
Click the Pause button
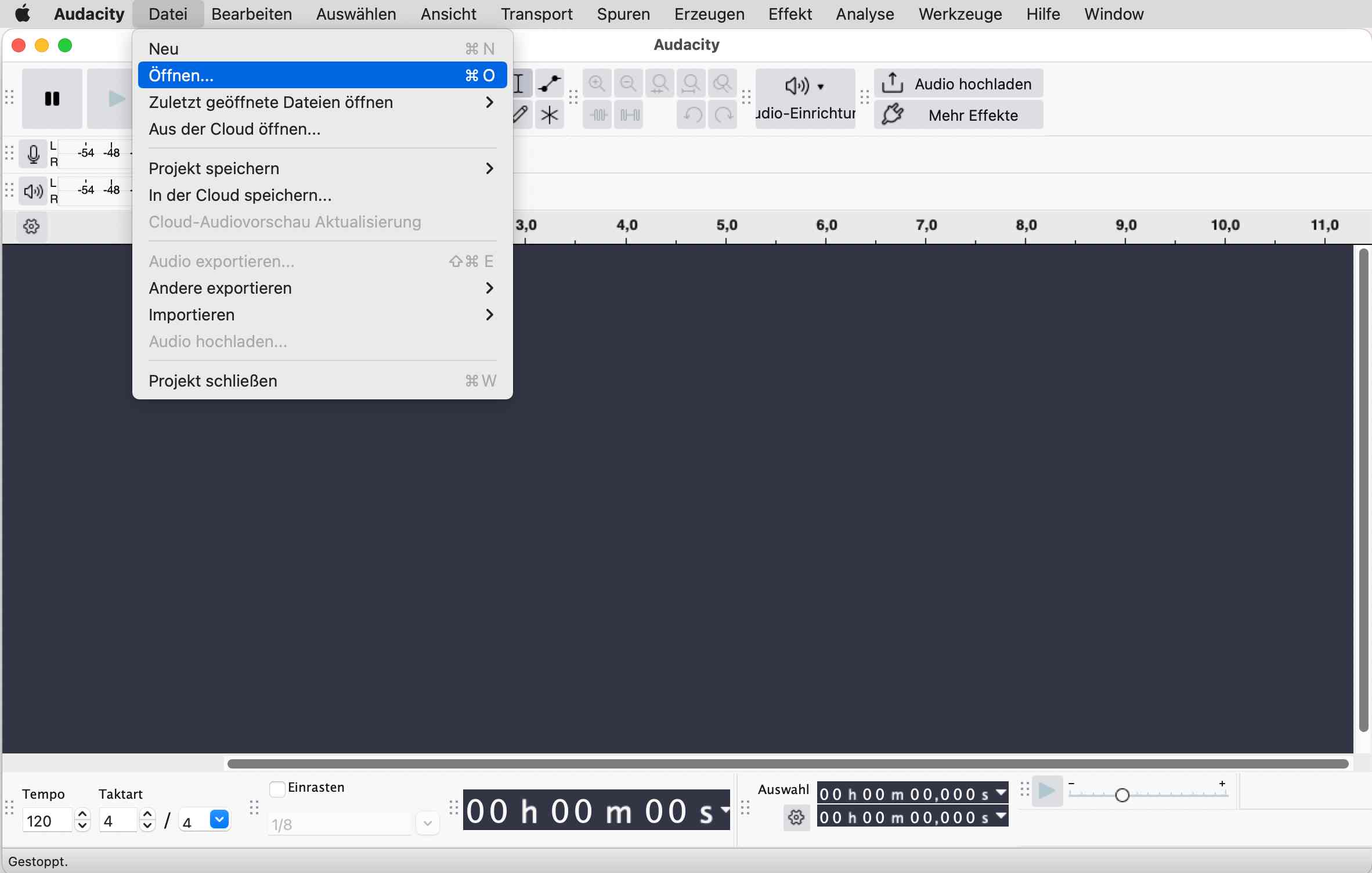pyautogui.click(x=52, y=99)
